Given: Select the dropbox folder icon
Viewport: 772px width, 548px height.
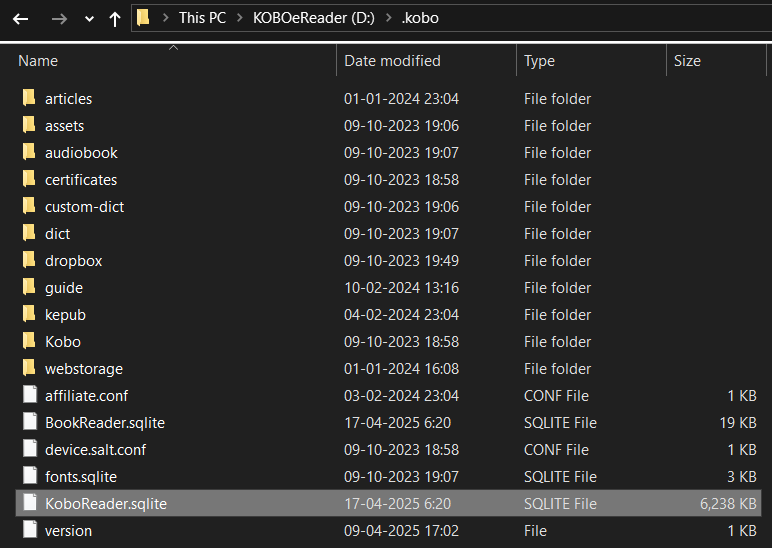Looking at the screenshot, I should pos(29,260).
